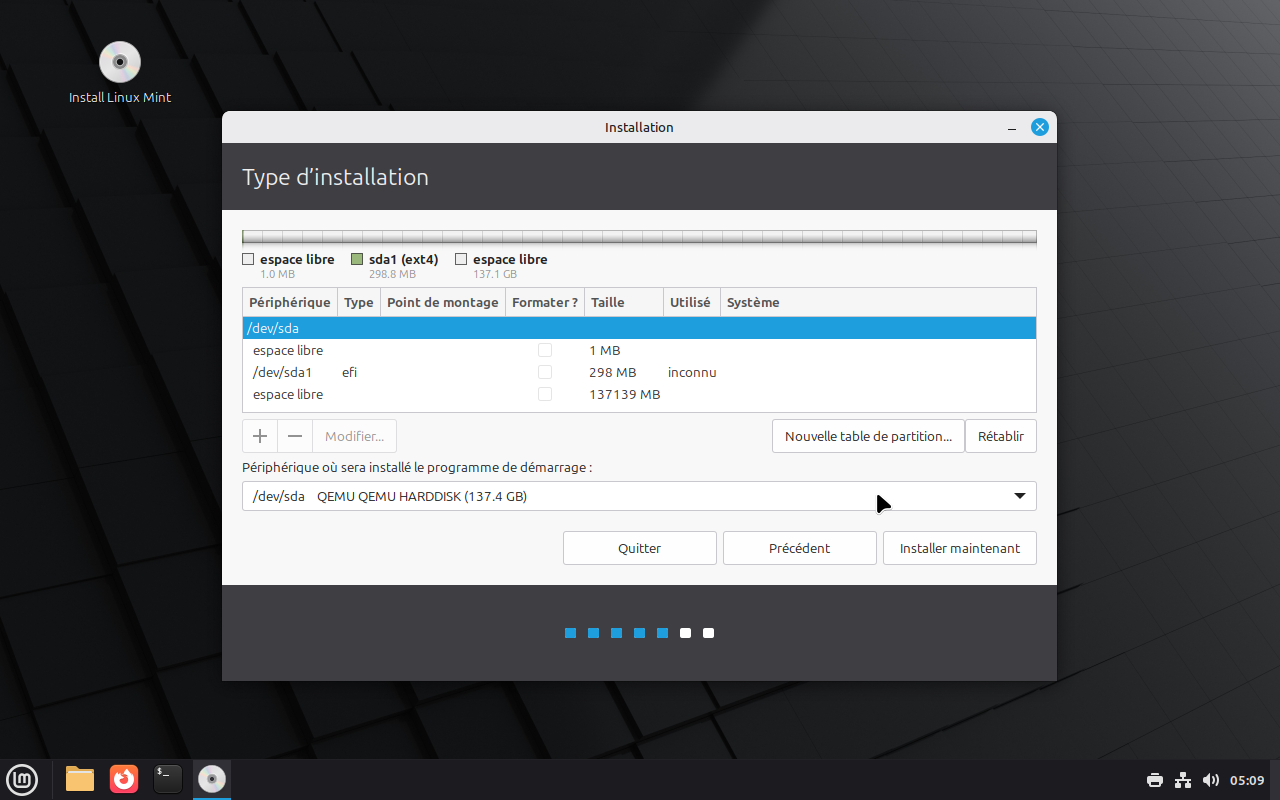This screenshot has width=1280, height=800.
Task: Toggle format checkbox of 1 MB free space
Action: coord(545,350)
